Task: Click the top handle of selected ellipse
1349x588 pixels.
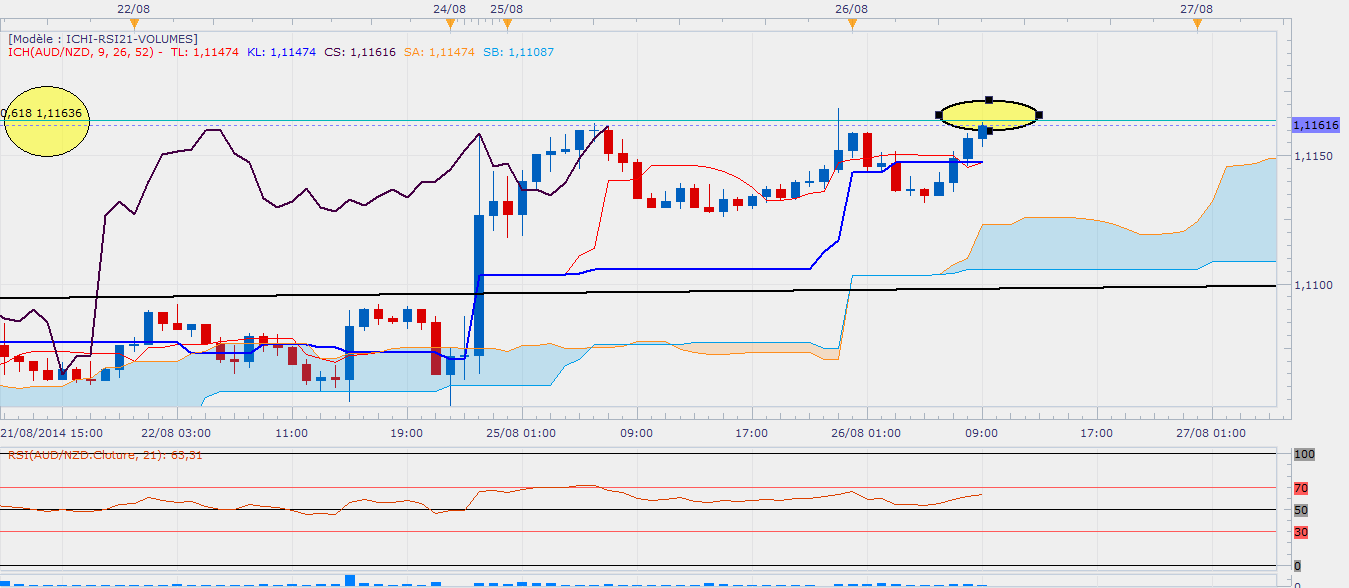Action: tap(989, 100)
